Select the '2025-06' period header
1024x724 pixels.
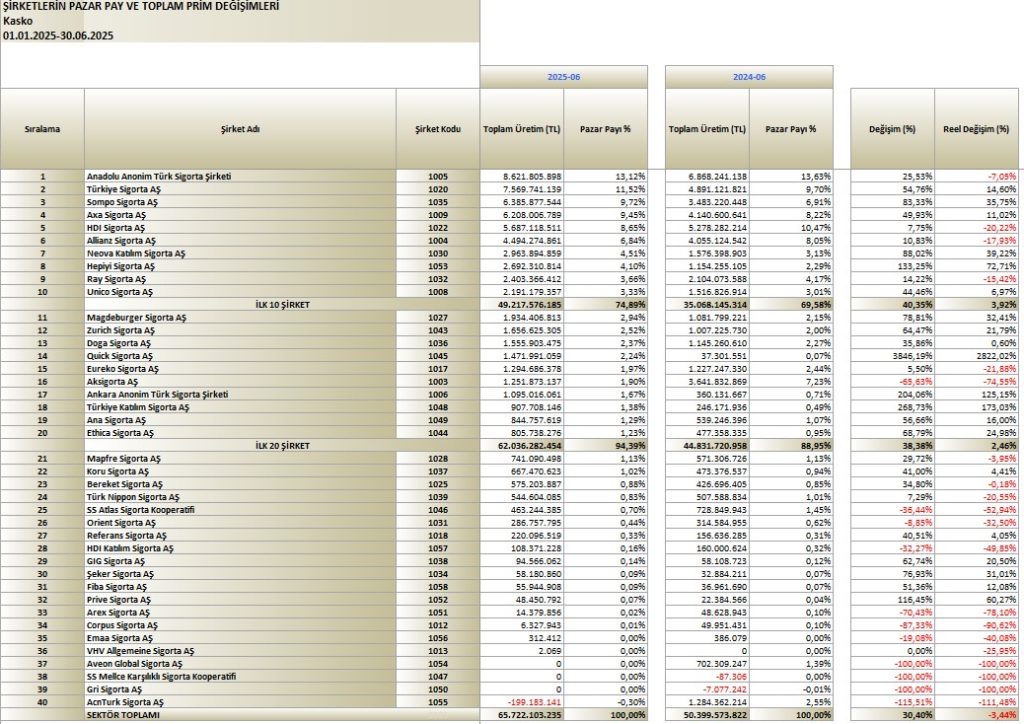(x=564, y=77)
